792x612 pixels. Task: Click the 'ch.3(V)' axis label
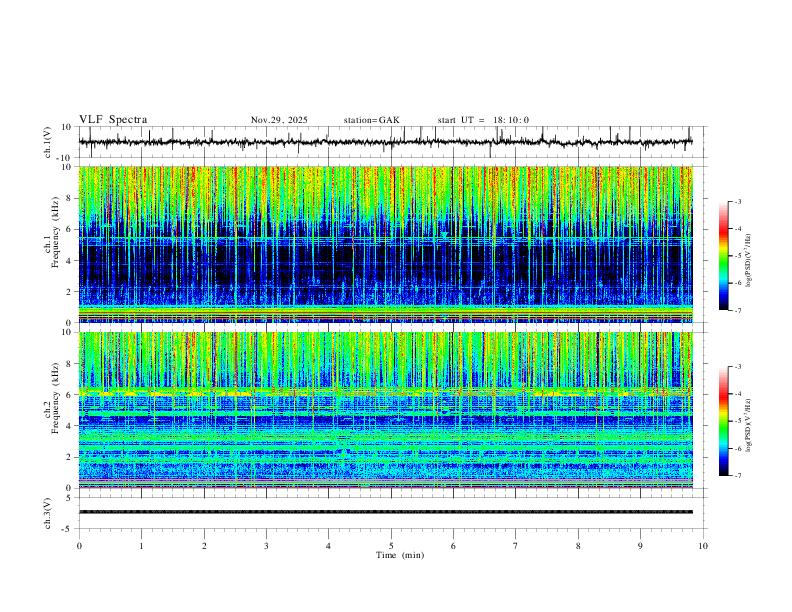48,514
